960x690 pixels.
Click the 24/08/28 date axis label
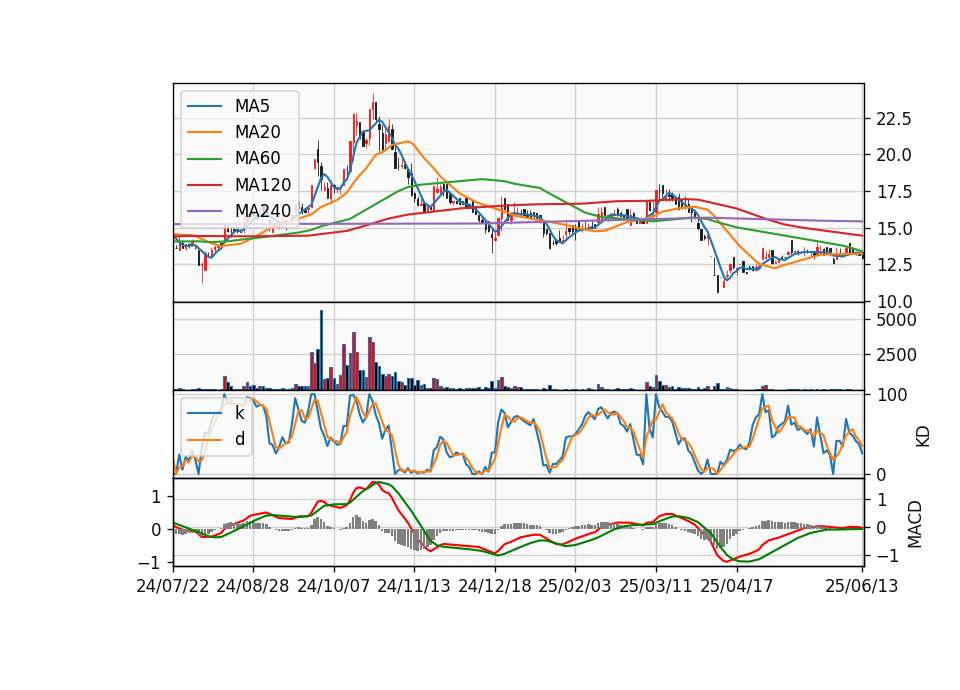click(x=253, y=586)
